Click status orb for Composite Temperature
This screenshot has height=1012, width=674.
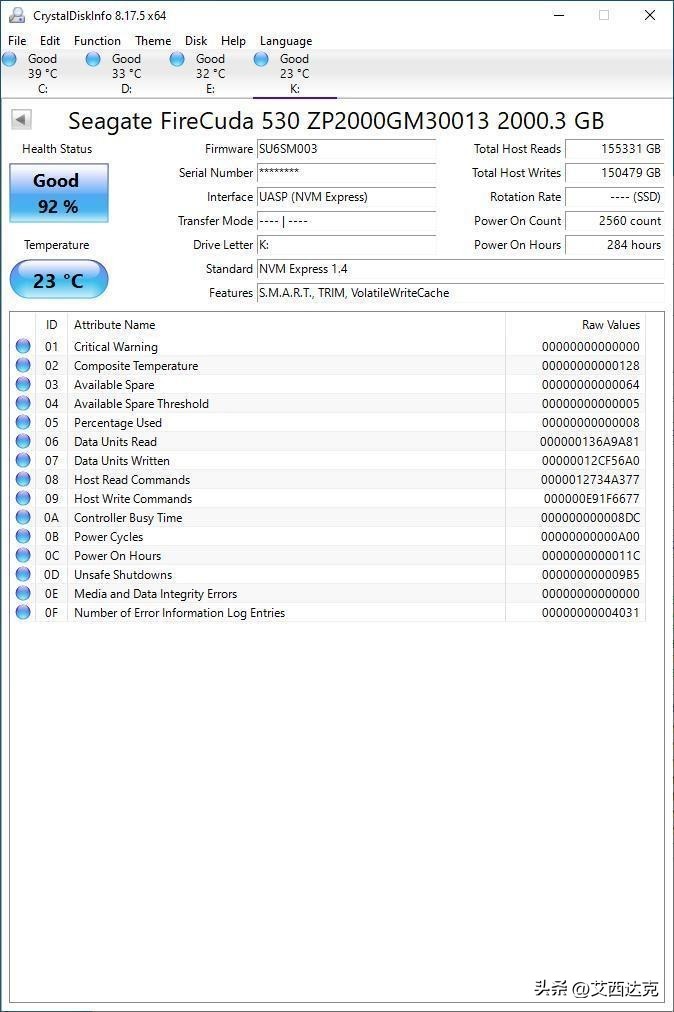[23, 365]
